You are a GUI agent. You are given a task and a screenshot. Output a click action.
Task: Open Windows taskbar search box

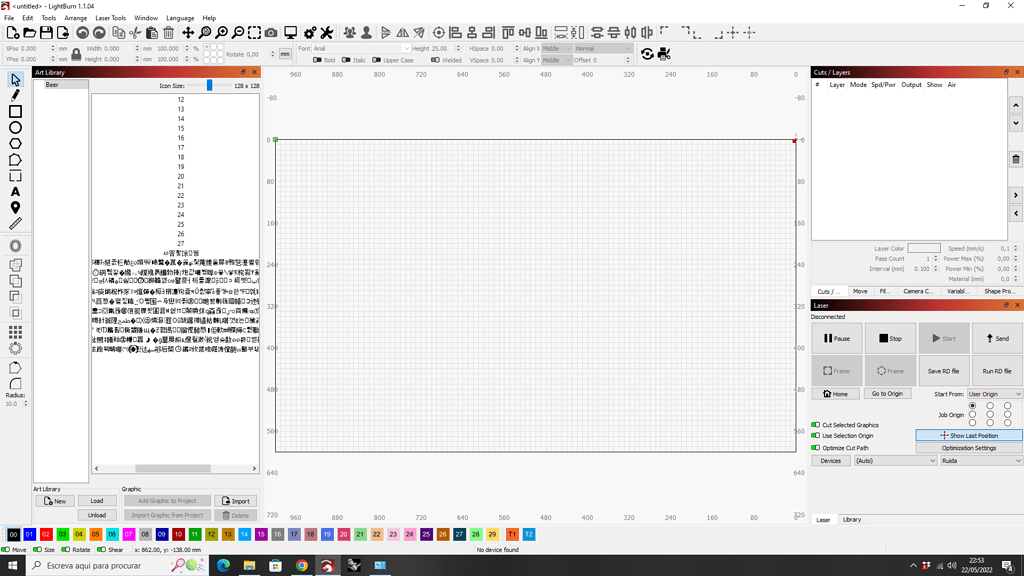pyautogui.click(x=116, y=566)
